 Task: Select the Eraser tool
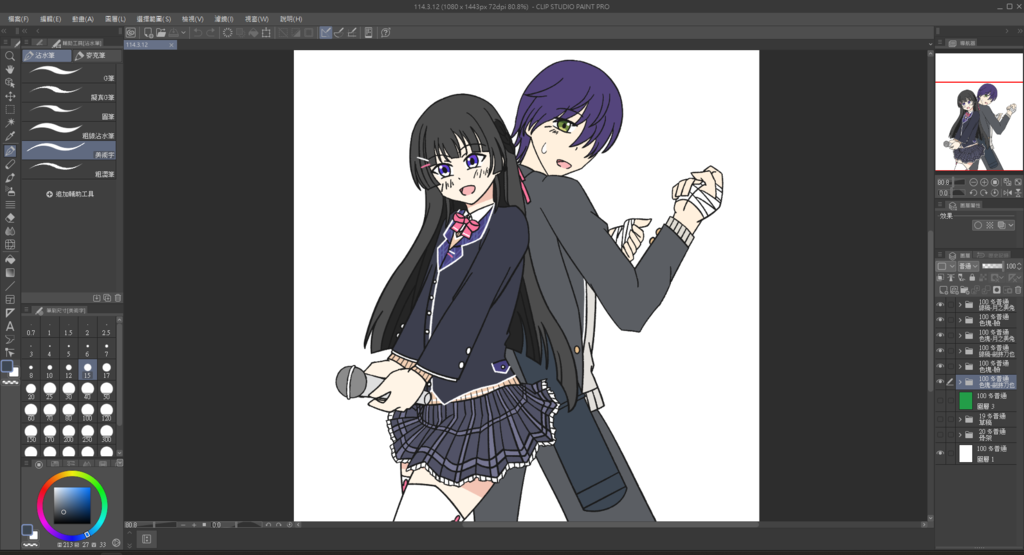10,218
